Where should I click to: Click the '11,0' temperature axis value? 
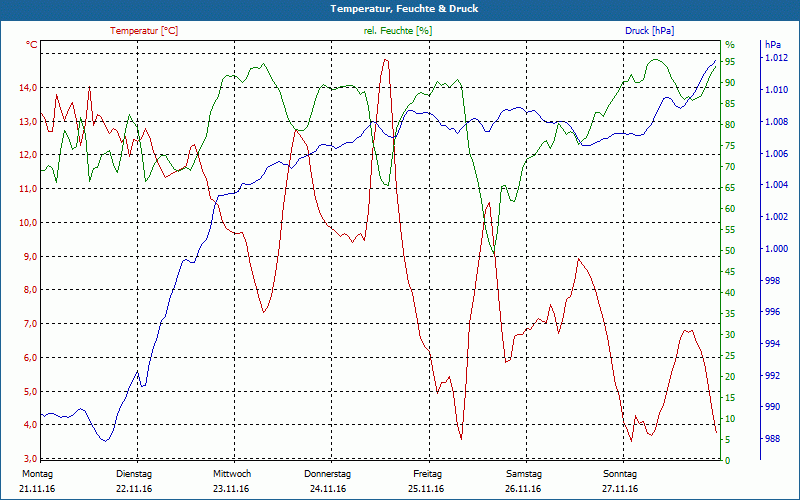coord(28,189)
